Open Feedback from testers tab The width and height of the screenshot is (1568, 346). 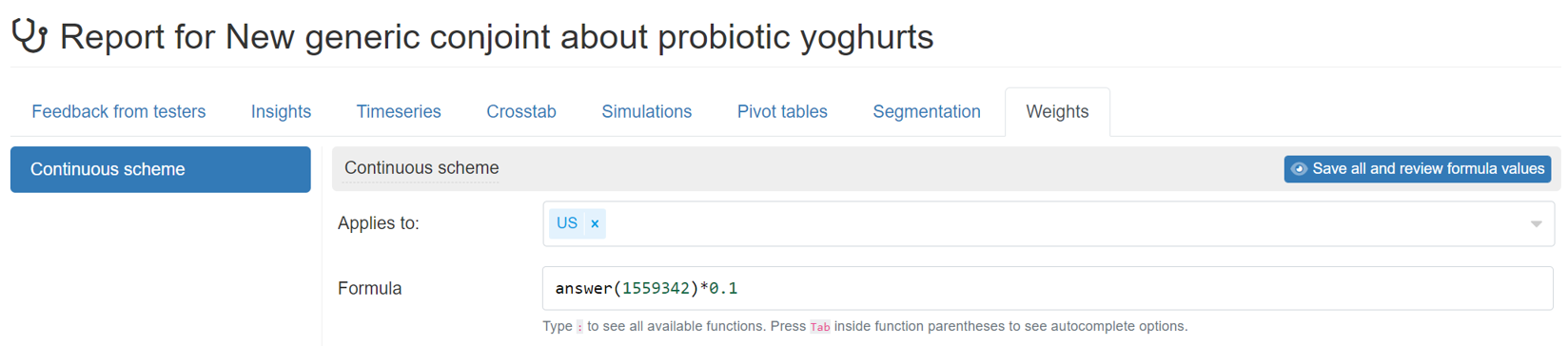coord(119,112)
